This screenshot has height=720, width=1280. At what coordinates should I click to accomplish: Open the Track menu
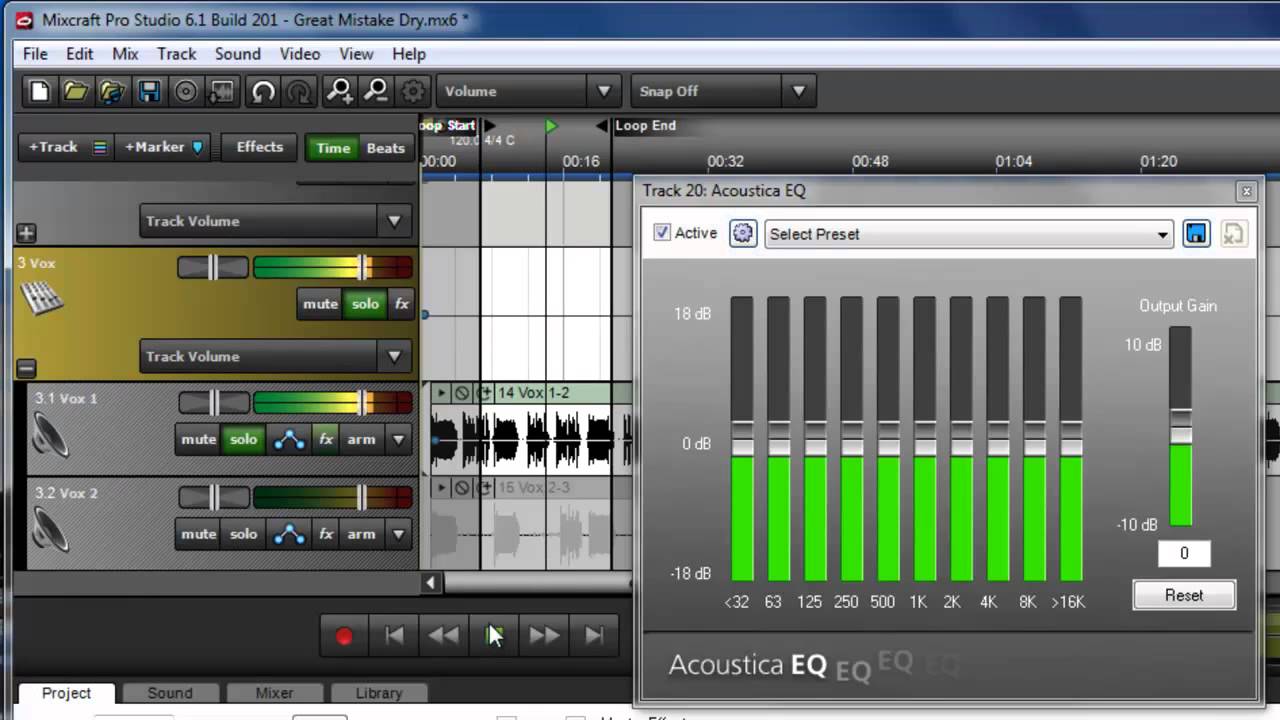176,54
